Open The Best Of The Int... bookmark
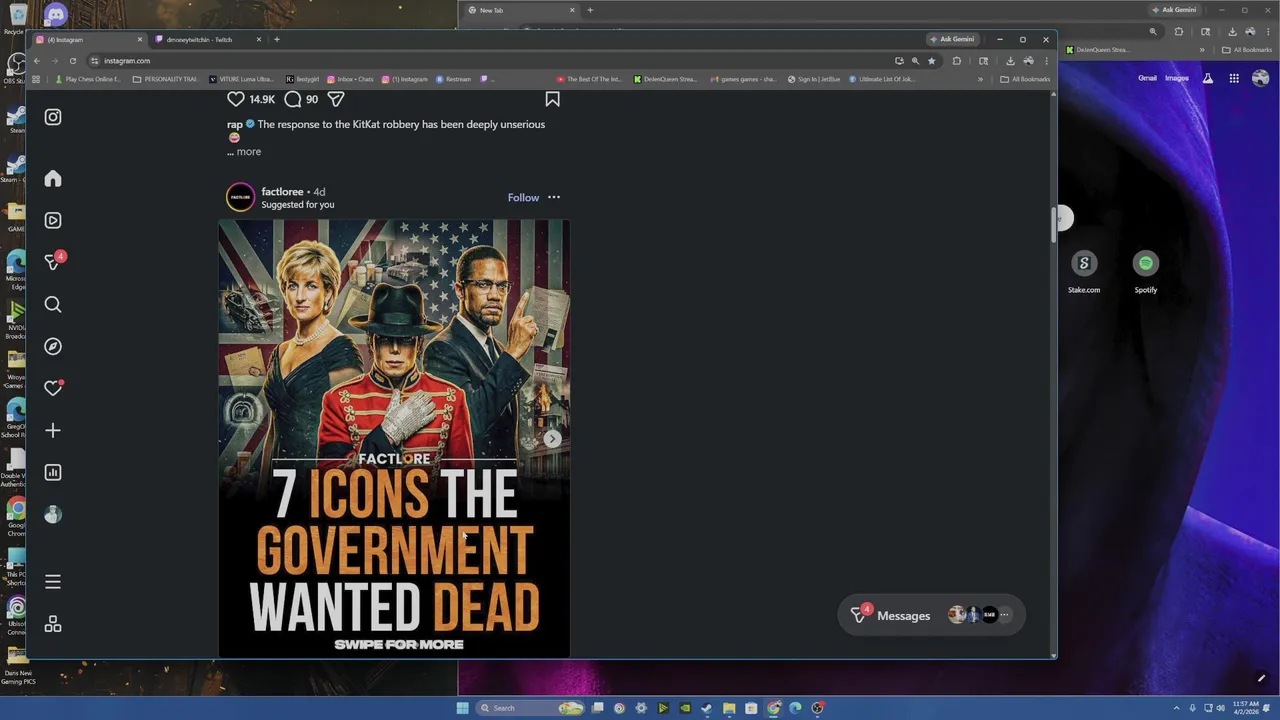Viewport: 1280px width, 720px height. click(x=589, y=79)
